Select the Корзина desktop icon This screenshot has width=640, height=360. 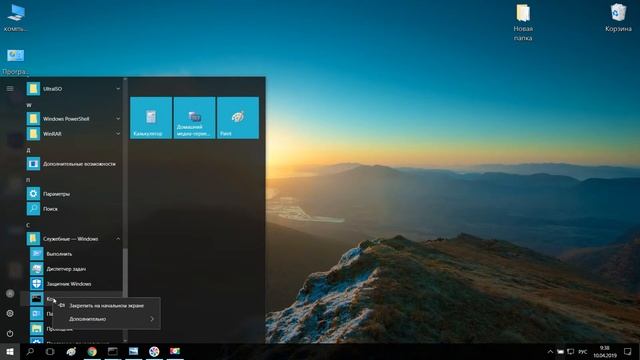point(618,18)
